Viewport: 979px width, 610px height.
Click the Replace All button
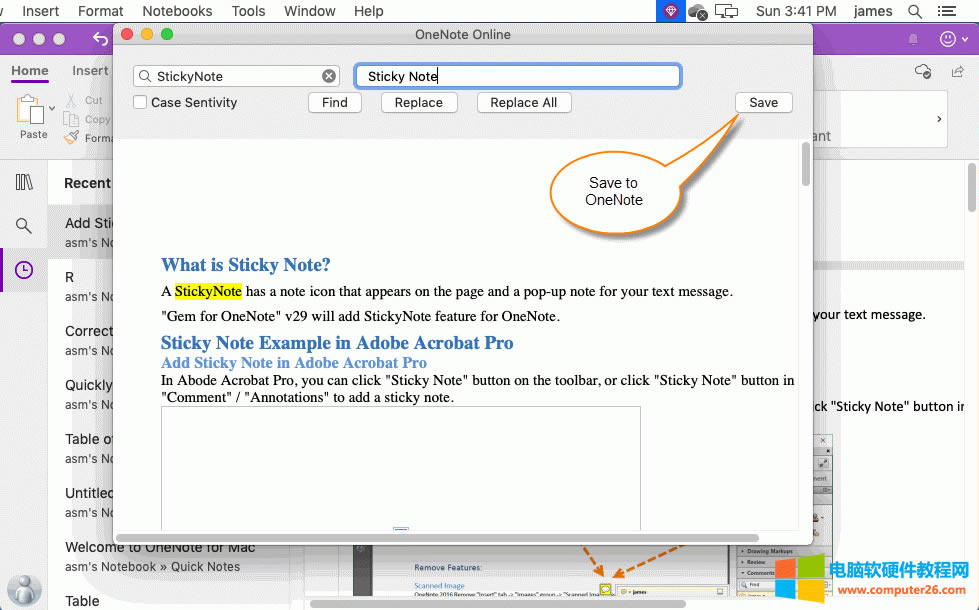(523, 102)
